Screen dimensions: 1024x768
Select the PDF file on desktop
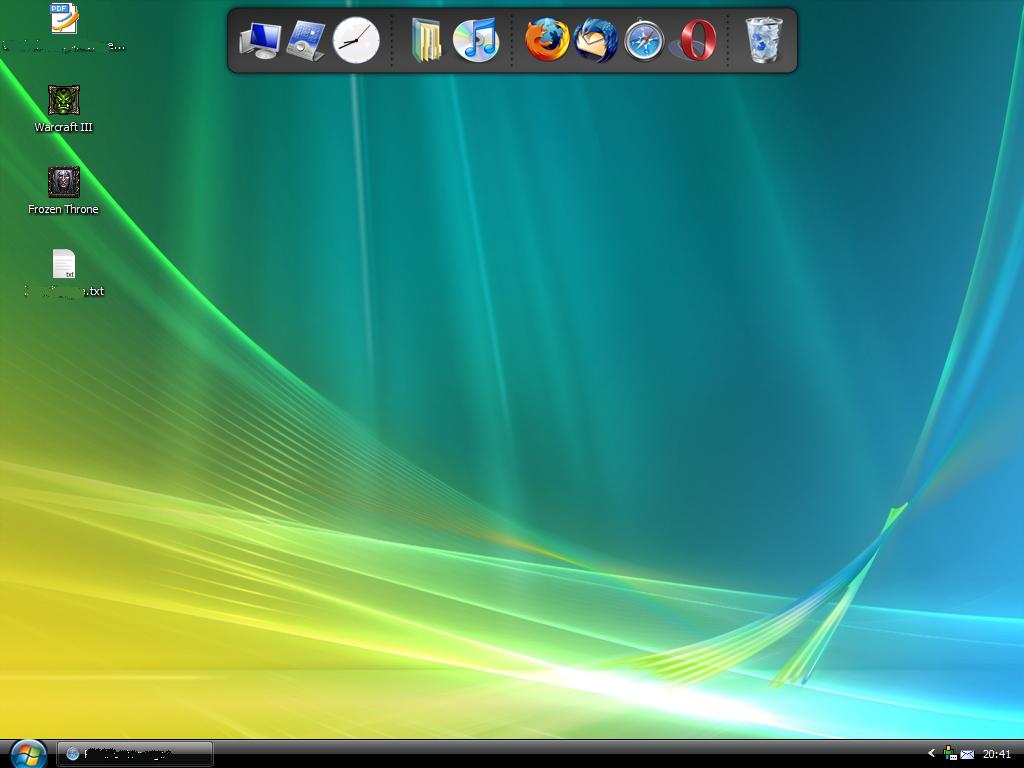coord(64,20)
